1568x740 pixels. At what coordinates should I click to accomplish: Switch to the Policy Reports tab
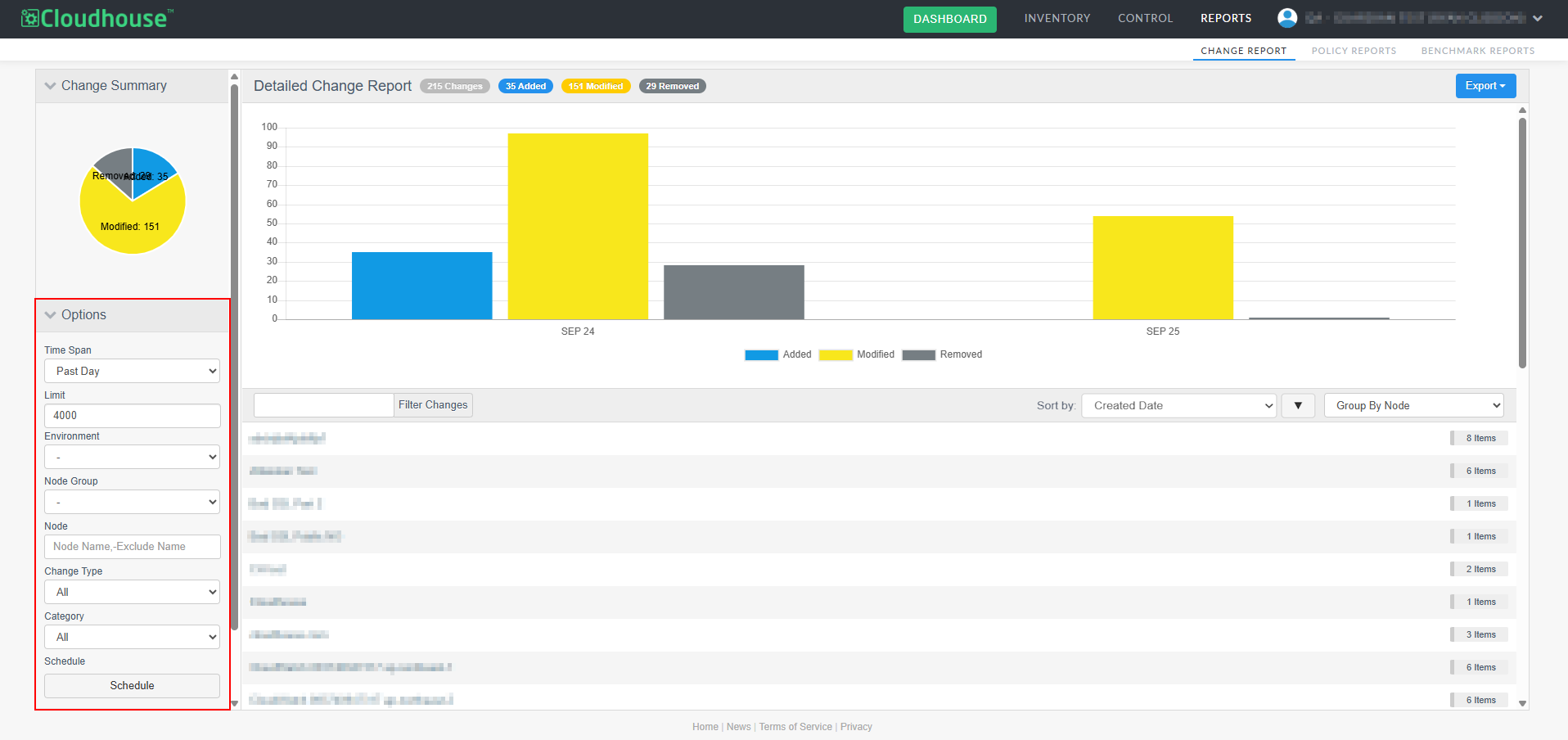1354,51
